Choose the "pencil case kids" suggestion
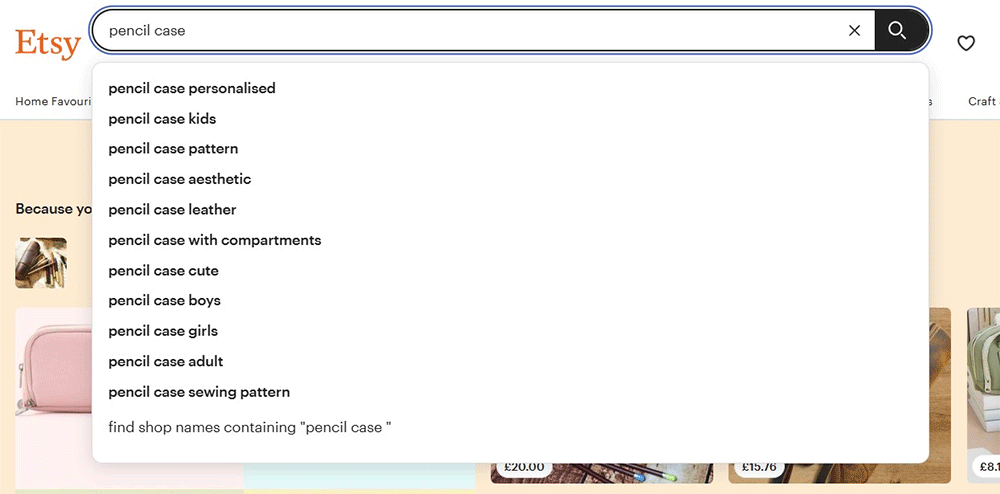Image resolution: width=1000 pixels, height=494 pixels. point(162,119)
